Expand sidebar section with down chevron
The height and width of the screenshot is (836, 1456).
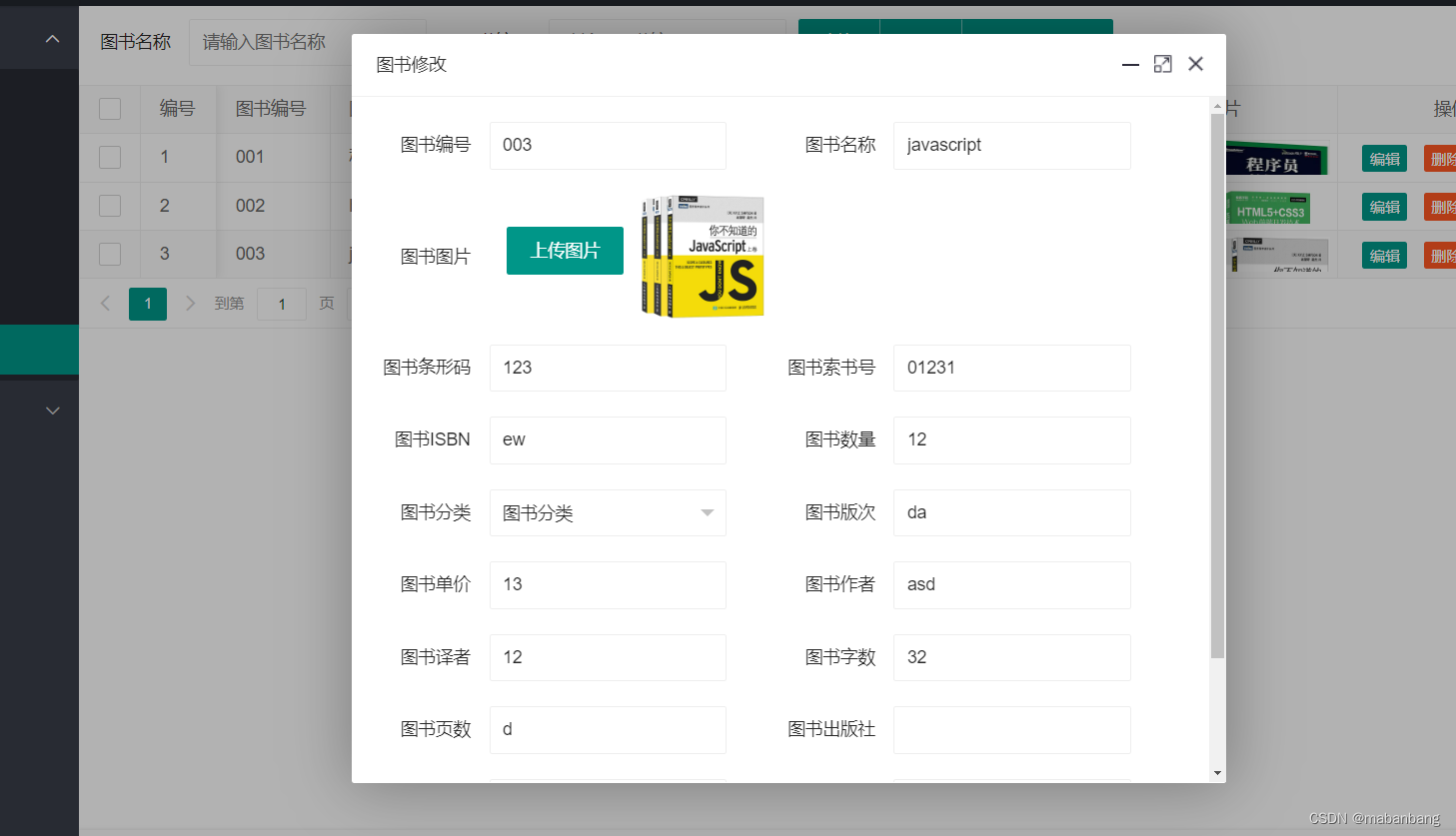(x=53, y=411)
